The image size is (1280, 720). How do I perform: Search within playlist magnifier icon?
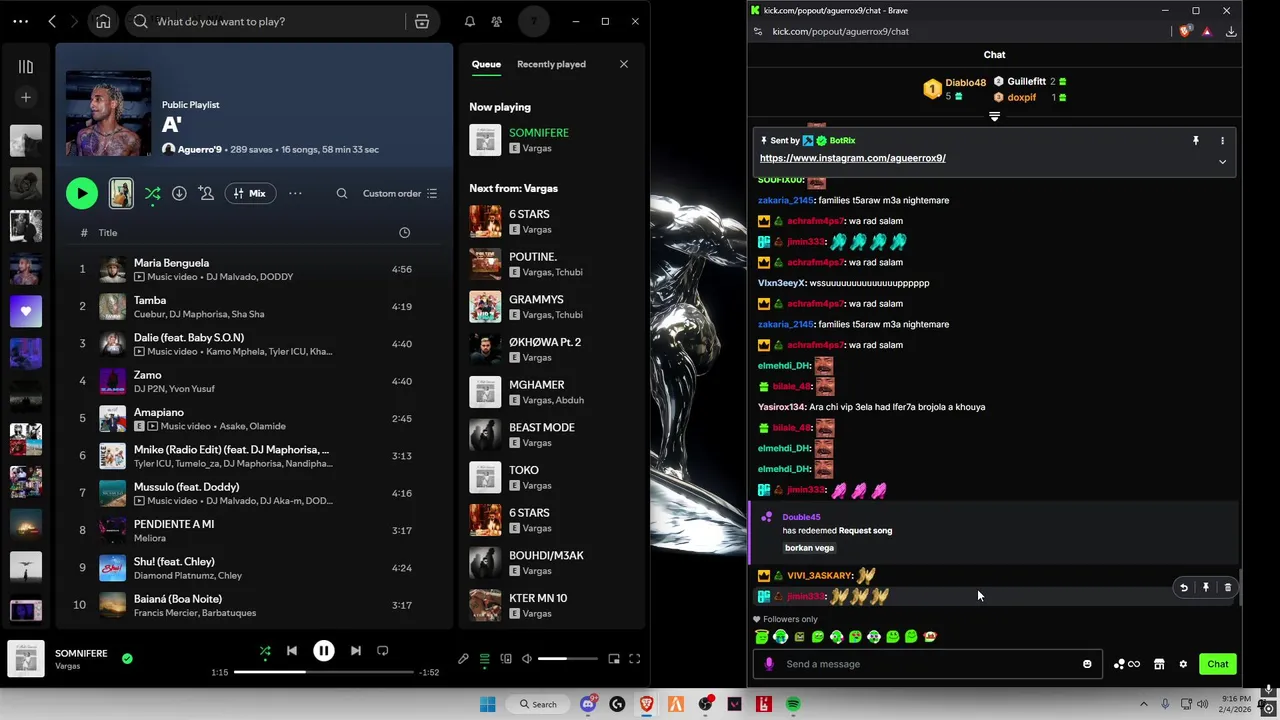point(342,193)
